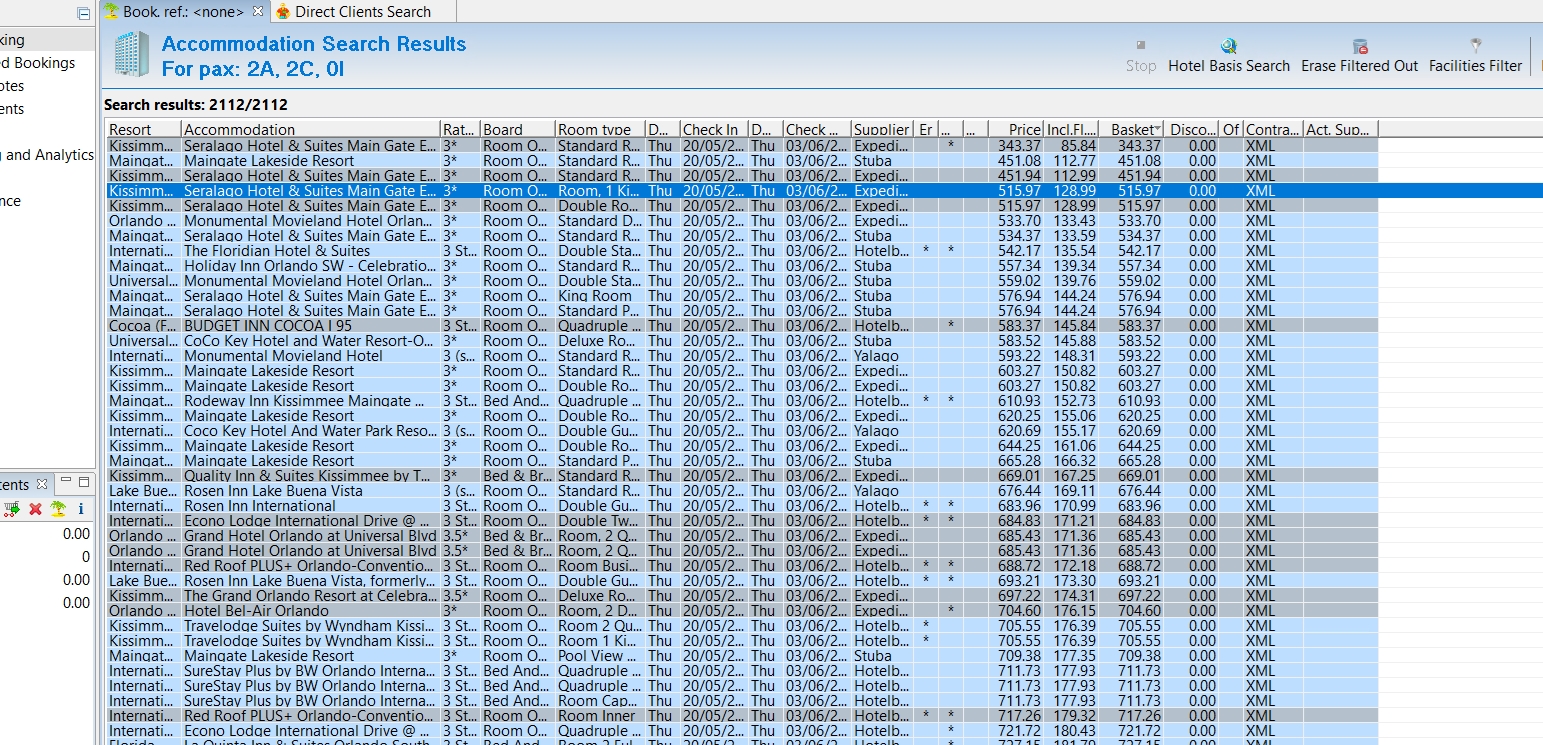
Task: Select The Floridian Hotel & Suites row
Action: click(x=742, y=250)
